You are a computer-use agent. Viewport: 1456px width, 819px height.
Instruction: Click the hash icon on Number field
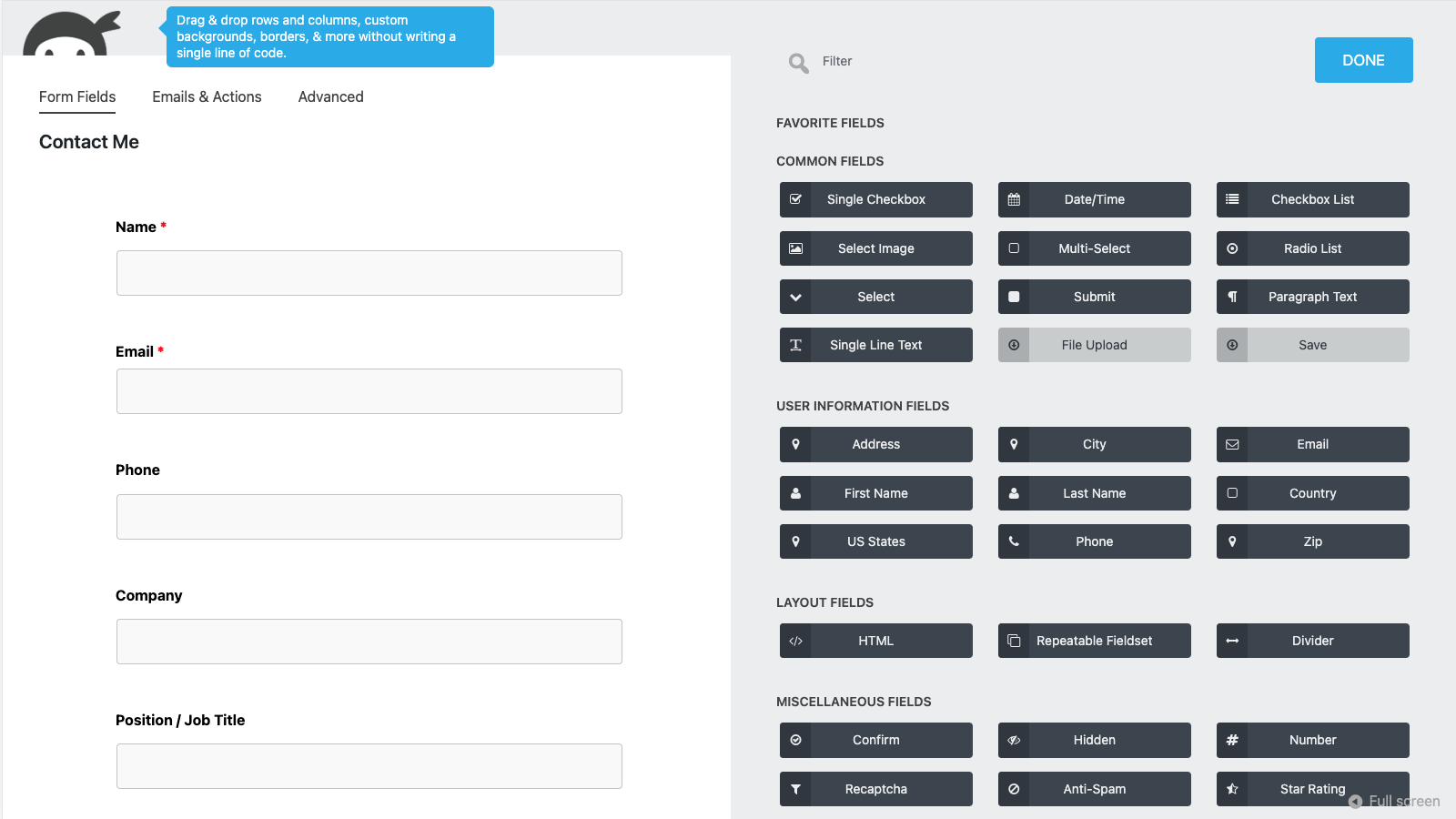[x=1232, y=740]
